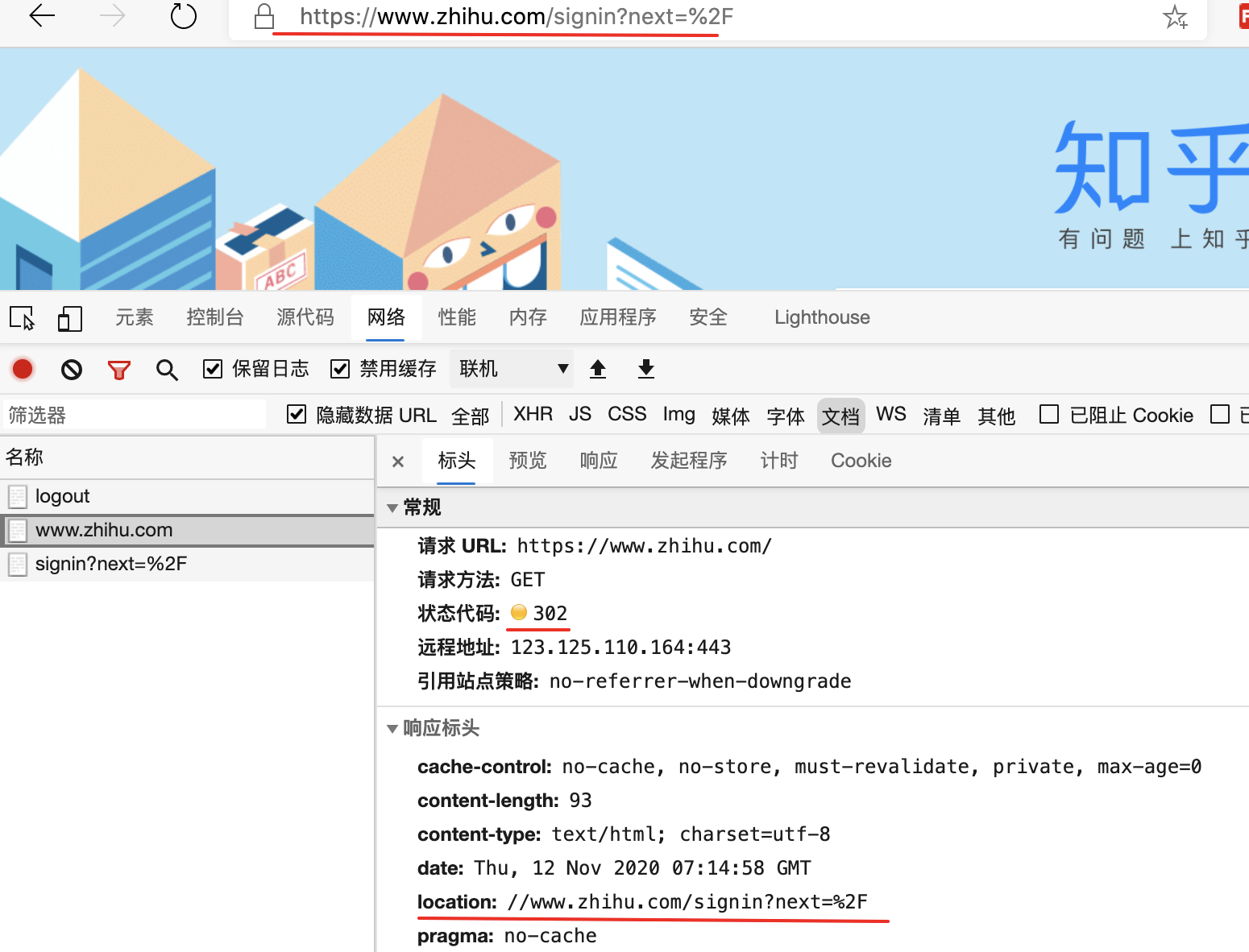Screen dimensions: 1249x952
Task: Collapse the 响应标头 section
Action: [392, 728]
